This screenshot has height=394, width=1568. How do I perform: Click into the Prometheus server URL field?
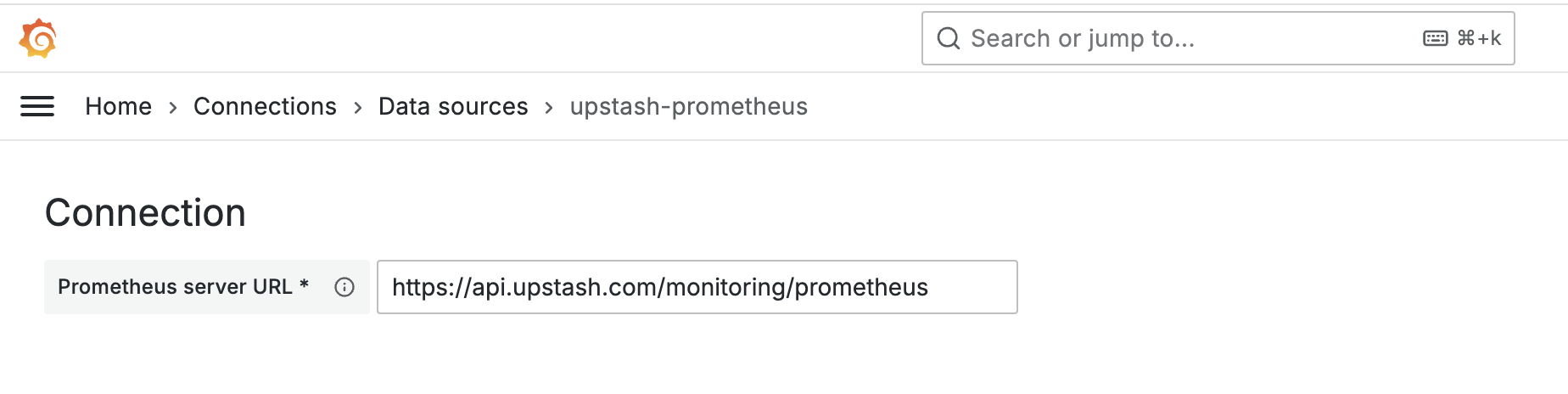click(697, 287)
